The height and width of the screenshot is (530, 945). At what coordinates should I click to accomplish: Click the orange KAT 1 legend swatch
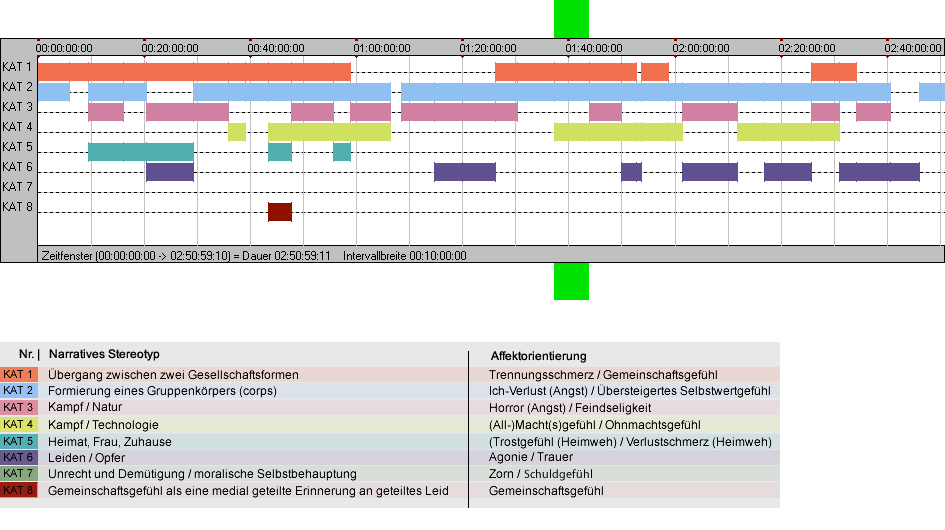[19, 374]
